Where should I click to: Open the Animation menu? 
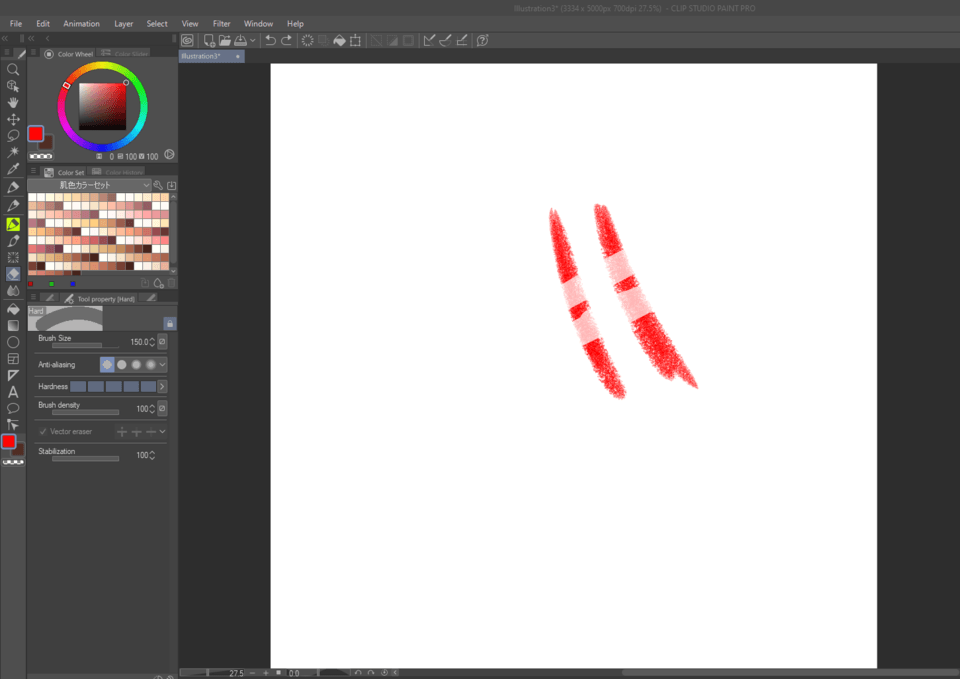(x=81, y=23)
